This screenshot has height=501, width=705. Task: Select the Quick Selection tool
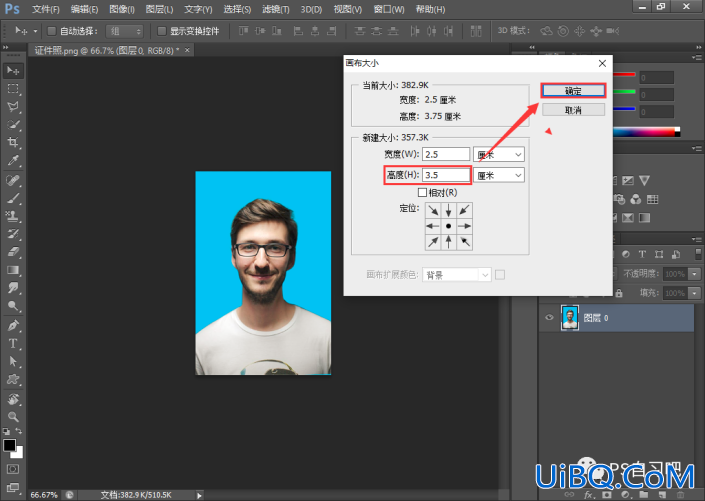[x=13, y=125]
